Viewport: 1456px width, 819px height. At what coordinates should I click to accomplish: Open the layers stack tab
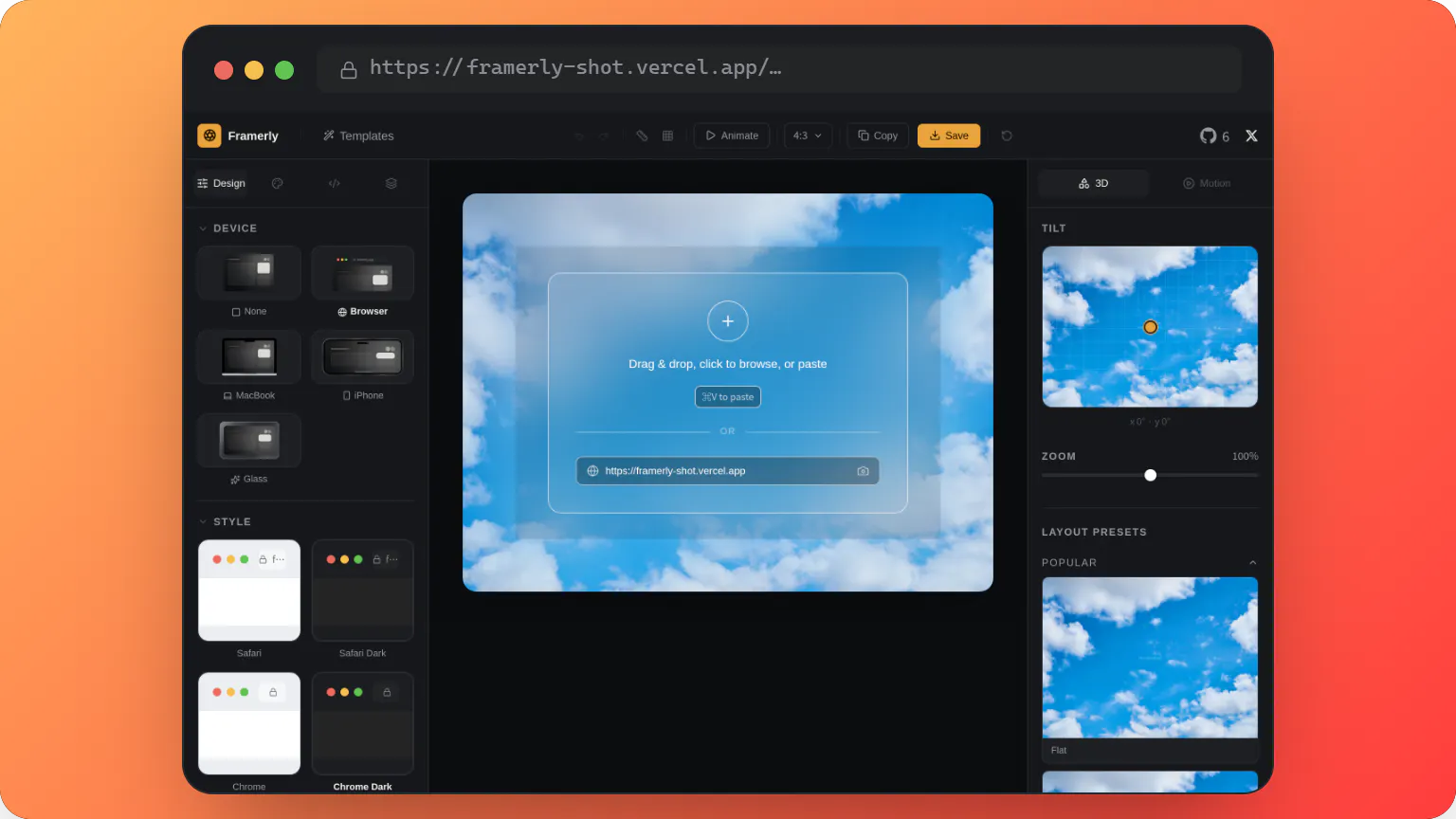391,183
